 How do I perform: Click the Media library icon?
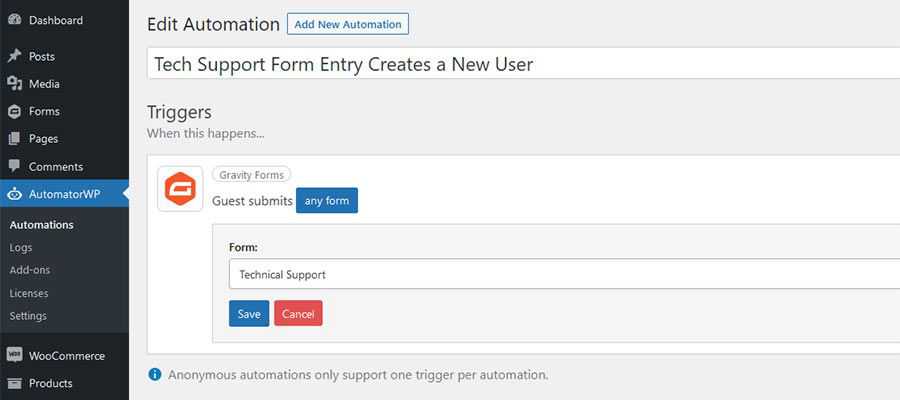tap(14, 84)
